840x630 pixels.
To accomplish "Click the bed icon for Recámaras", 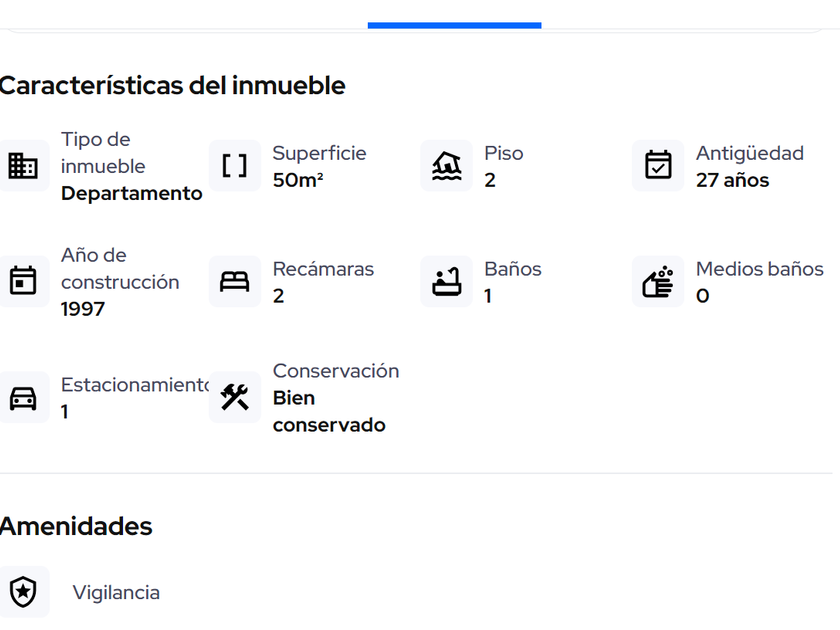I will (235, 282).
